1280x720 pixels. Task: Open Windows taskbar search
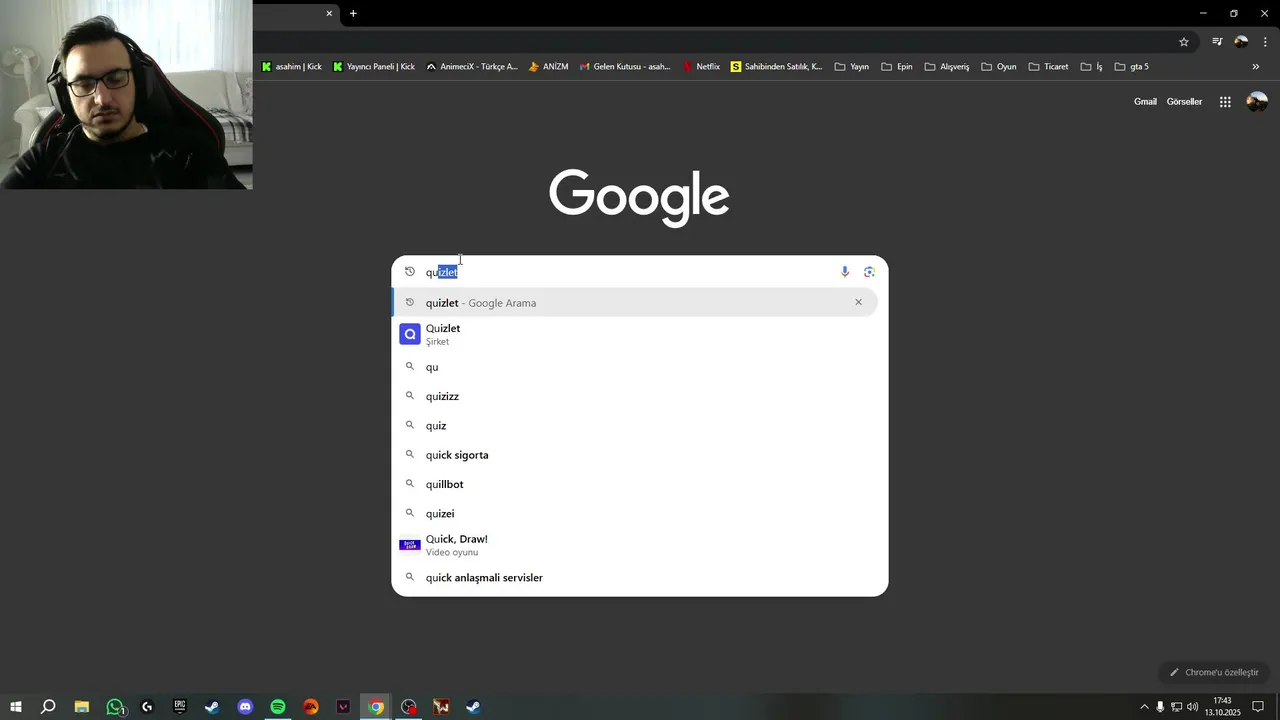click(48, 707)
